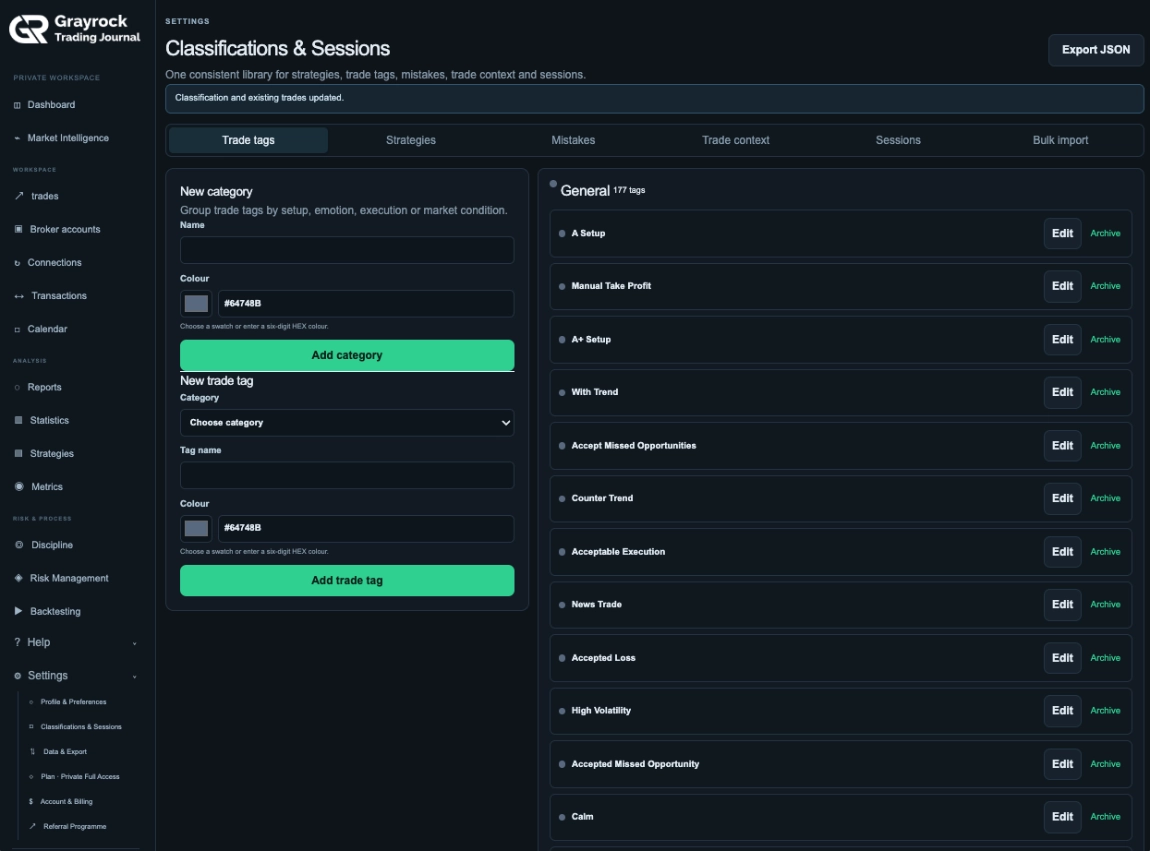Click the Strategies sidebar icon
The width and height of the screenshot is (1150, 851).
click(18, 453)
